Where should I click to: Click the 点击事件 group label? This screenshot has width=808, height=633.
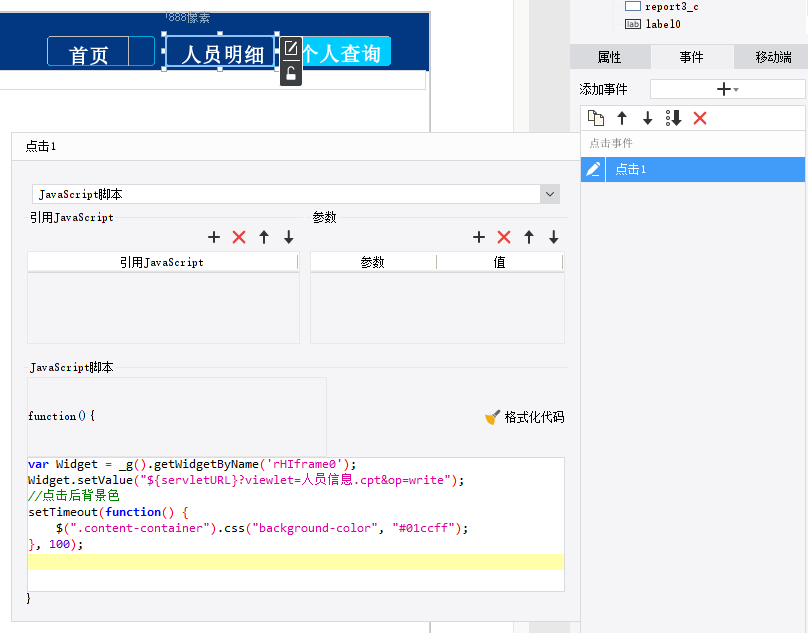611,143
